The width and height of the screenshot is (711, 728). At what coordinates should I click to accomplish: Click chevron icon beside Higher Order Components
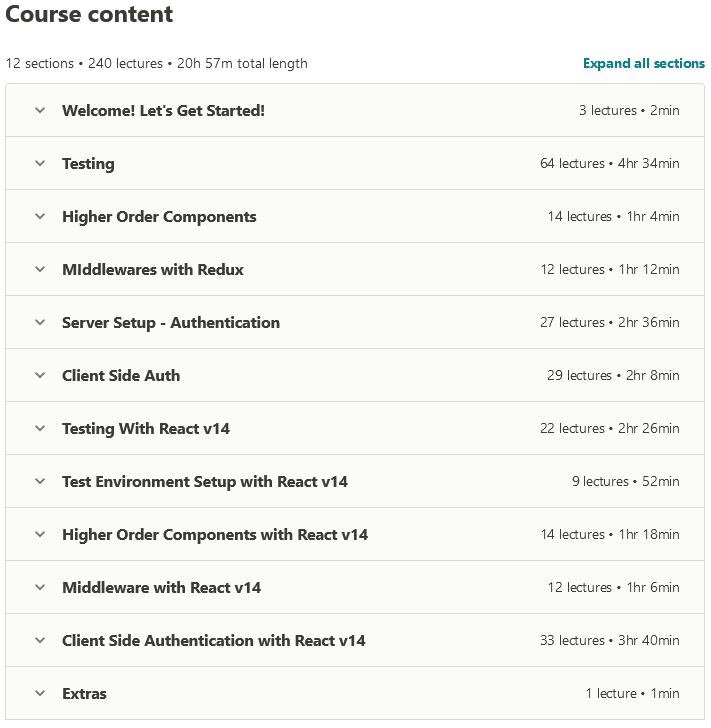pyautogui.click(x=40, y=216)
